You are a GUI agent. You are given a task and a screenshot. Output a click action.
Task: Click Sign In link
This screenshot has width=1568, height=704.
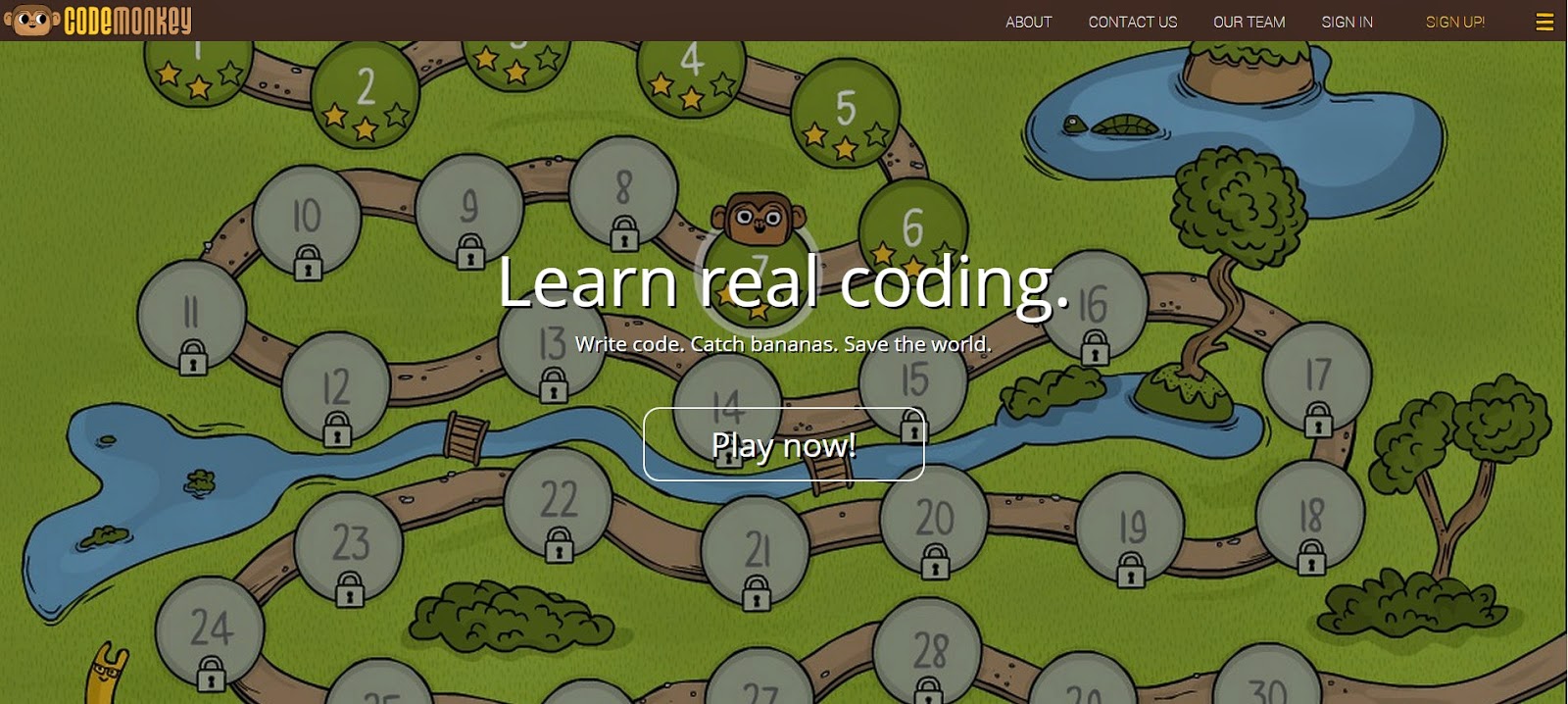tap(1347, 22)
